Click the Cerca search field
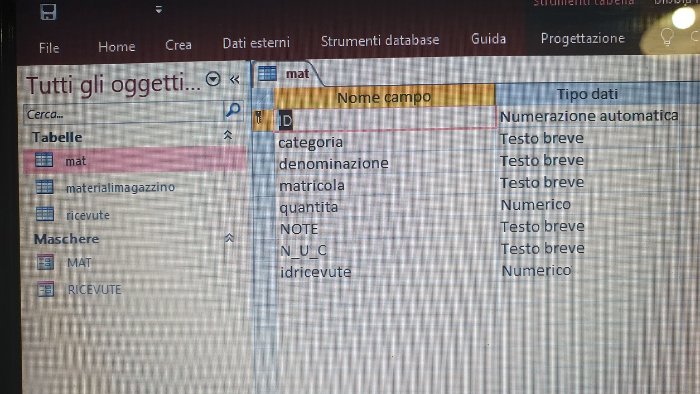Viewport: 700px width, 394px height. [x=123, y=113]
